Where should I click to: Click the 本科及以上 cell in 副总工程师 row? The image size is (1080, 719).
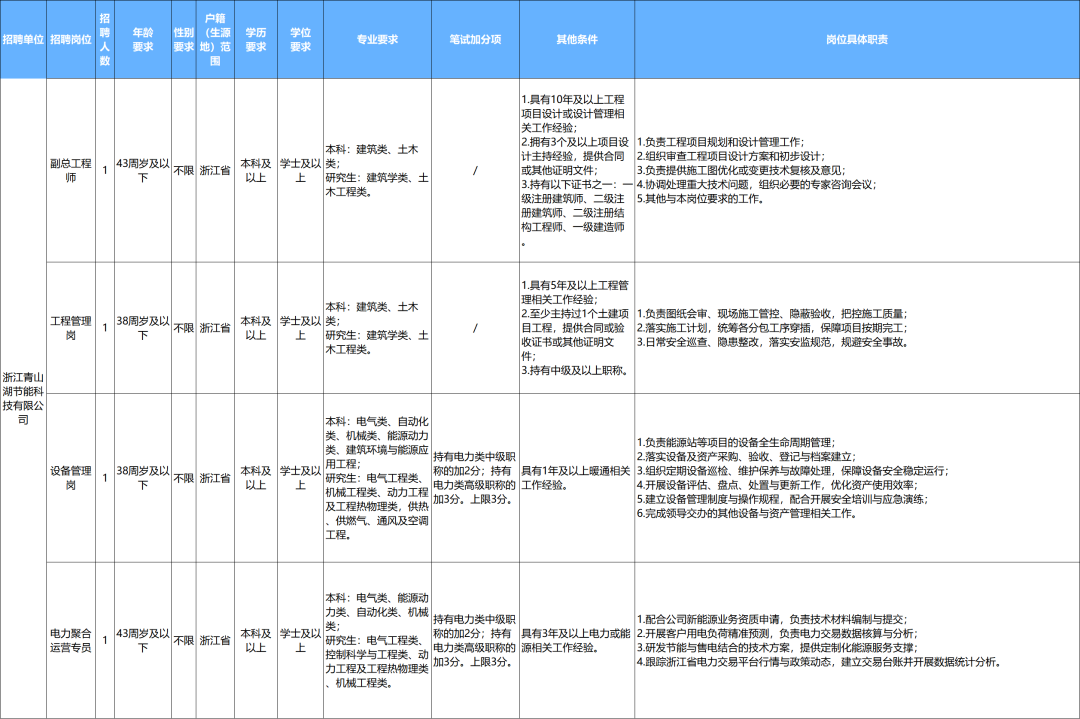(x=256, y=170)
